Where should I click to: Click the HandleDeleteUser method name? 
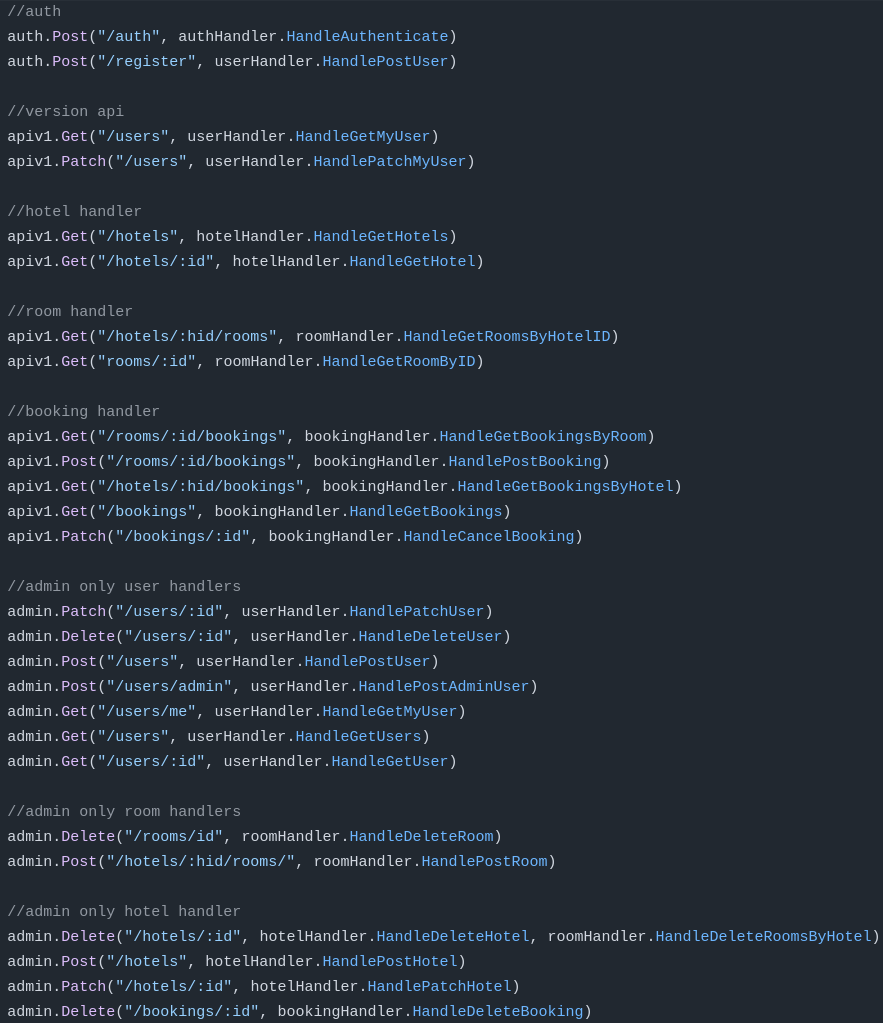coord(430,637)
